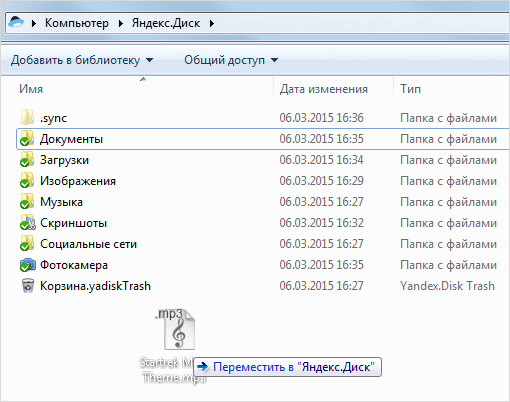Click the Яндекс.Диск breadcrumb item

point(166,23)
